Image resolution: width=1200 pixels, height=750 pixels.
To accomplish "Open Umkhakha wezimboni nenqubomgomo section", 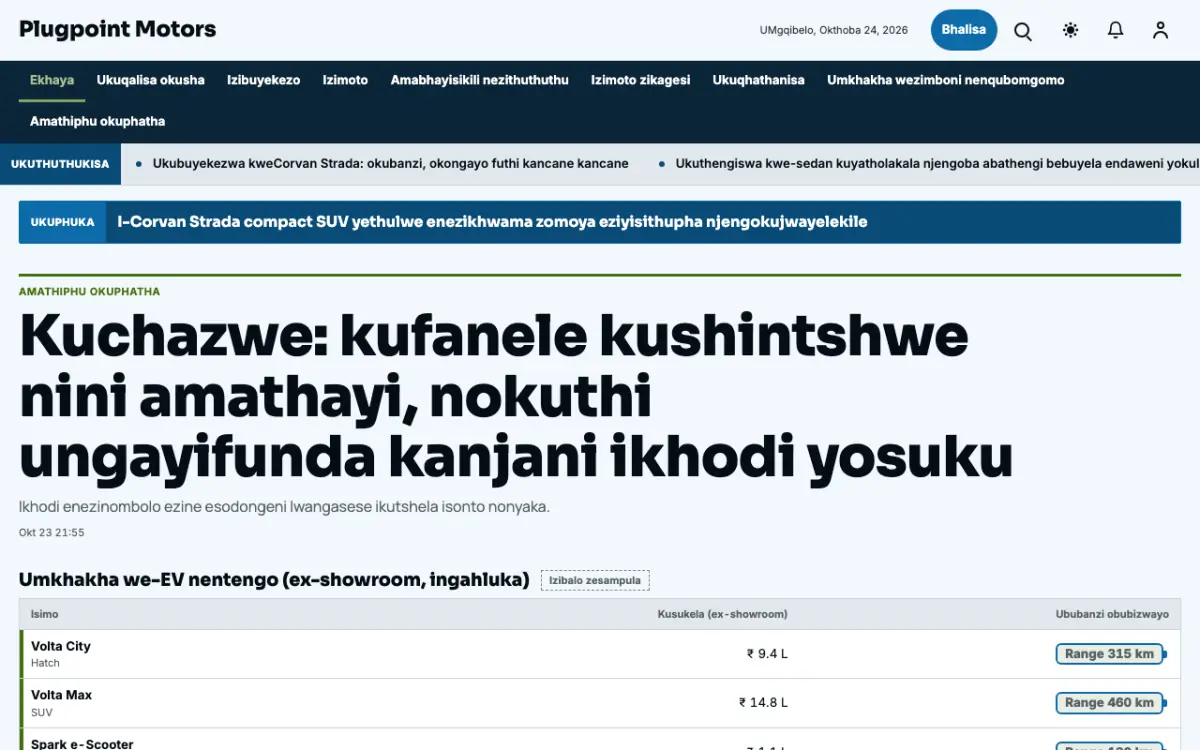I will (946, 80).
